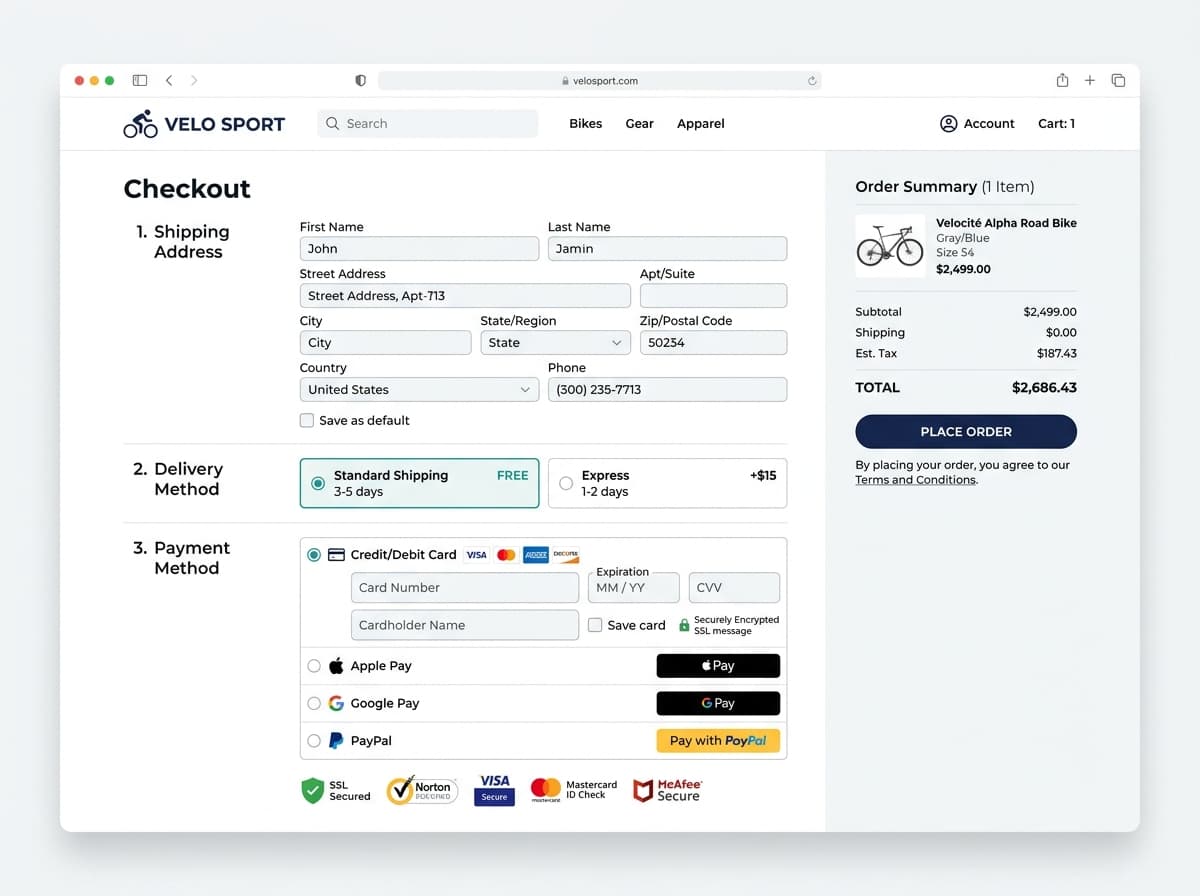Click the McAfee Secure badge
Screen dimensions: 1200x896
668,791
